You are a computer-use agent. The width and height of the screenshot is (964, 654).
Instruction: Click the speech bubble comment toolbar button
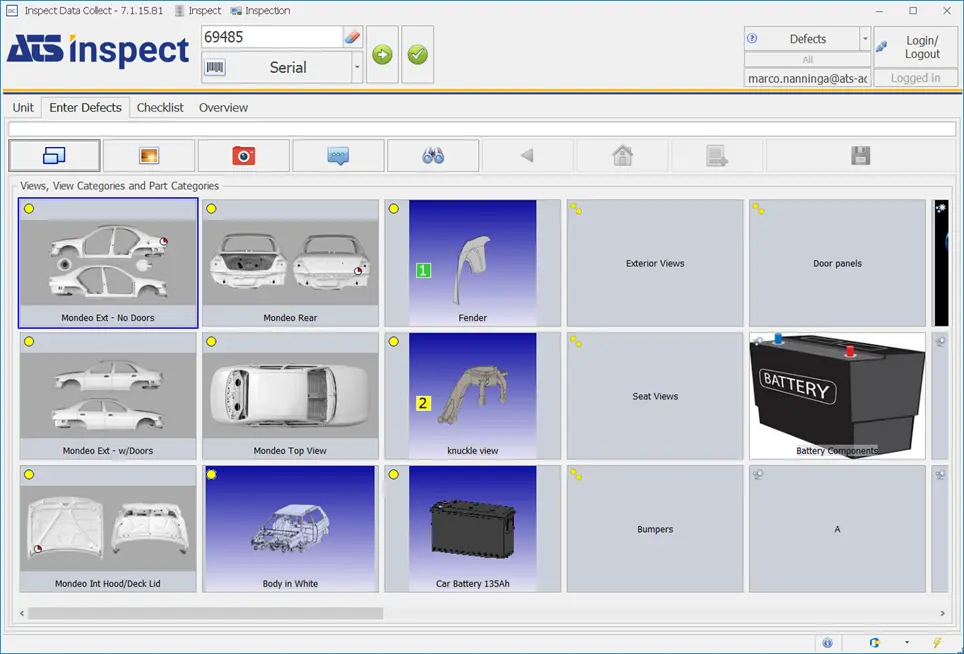(x=338, y=156)
